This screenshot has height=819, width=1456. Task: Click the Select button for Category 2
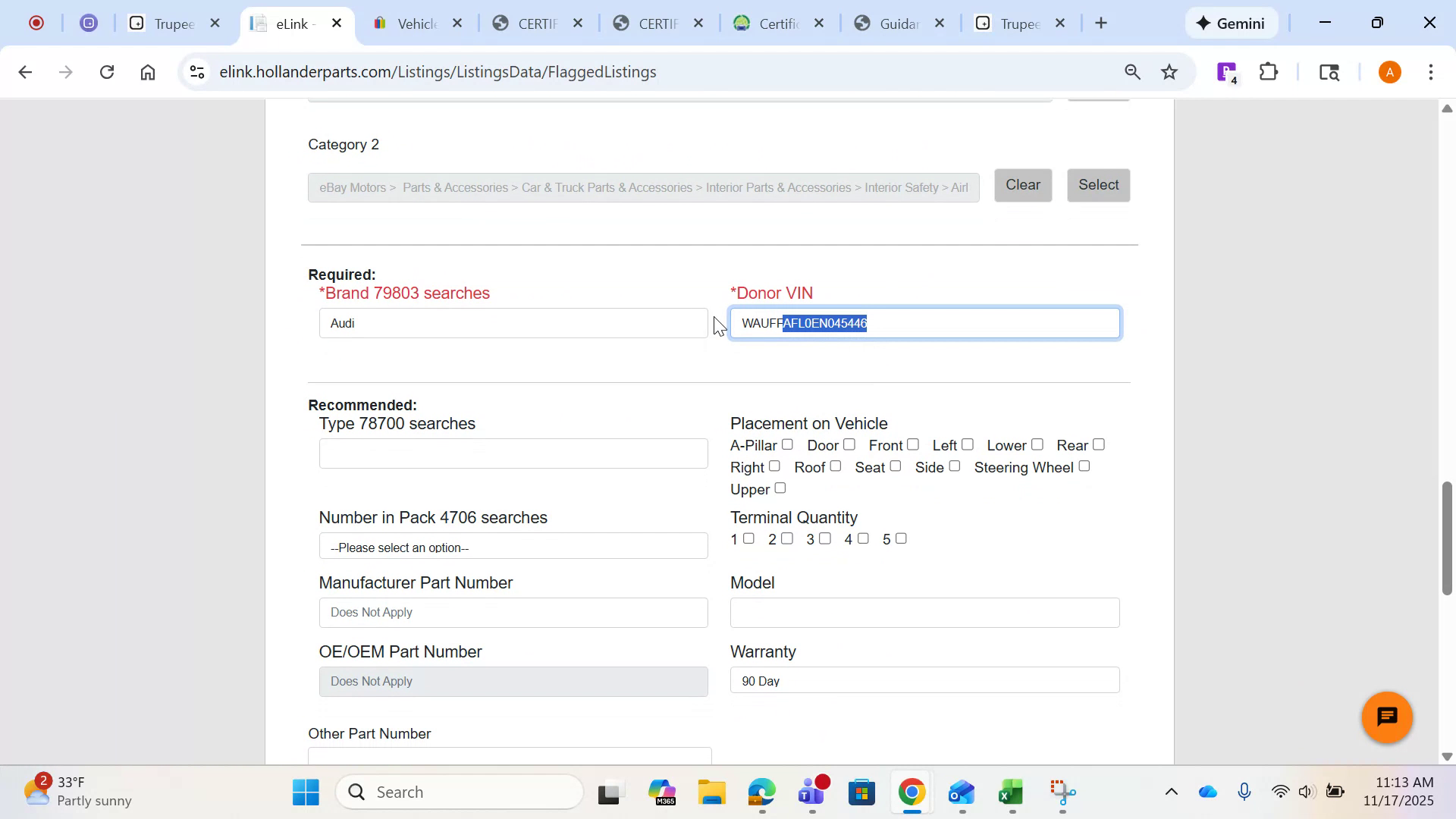[1098, 184]
